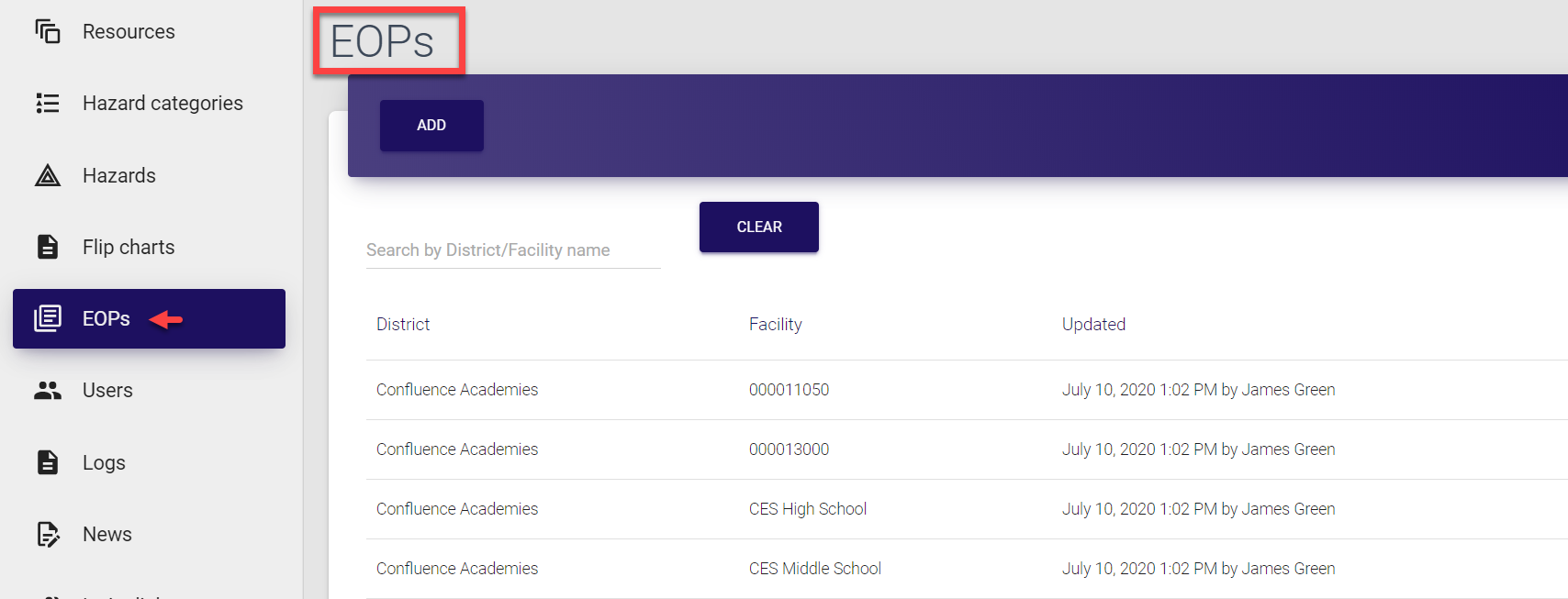Sort table by Updated column header

coord(1093,324)
